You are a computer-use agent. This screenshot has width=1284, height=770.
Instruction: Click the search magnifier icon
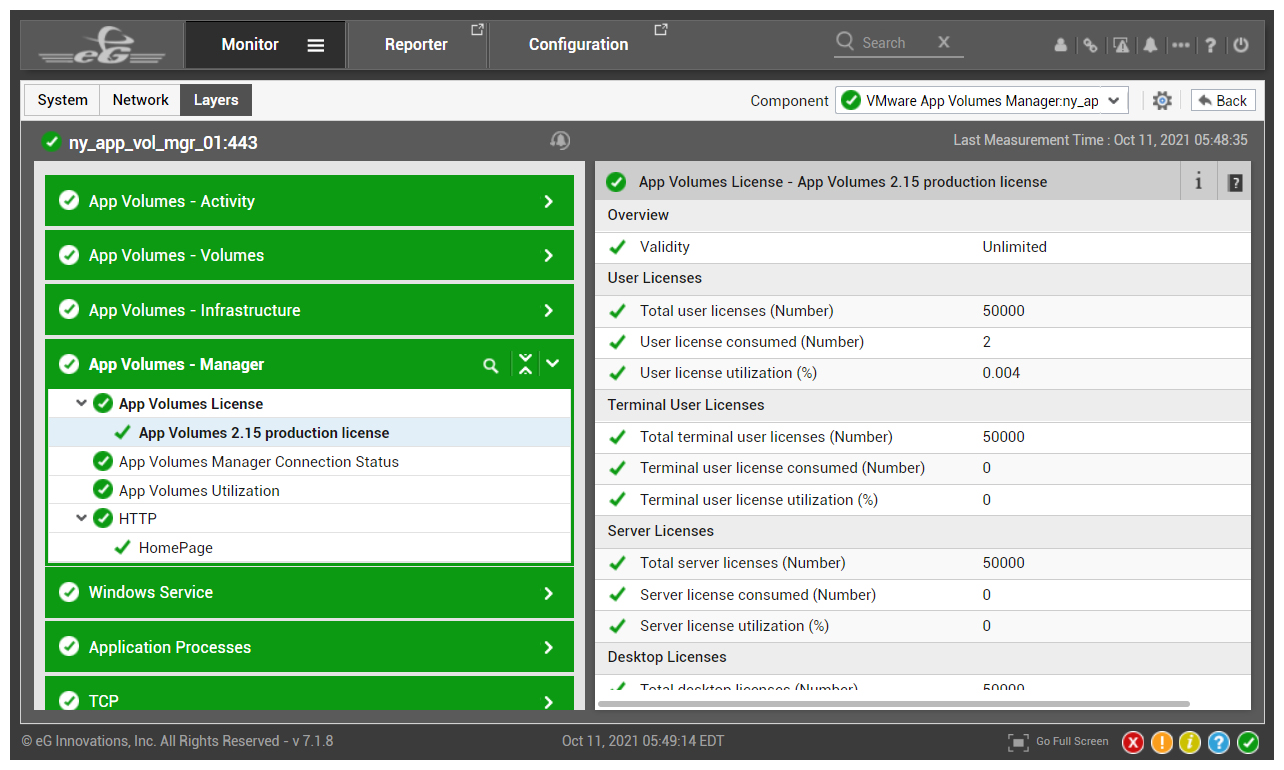coord(846,42)
